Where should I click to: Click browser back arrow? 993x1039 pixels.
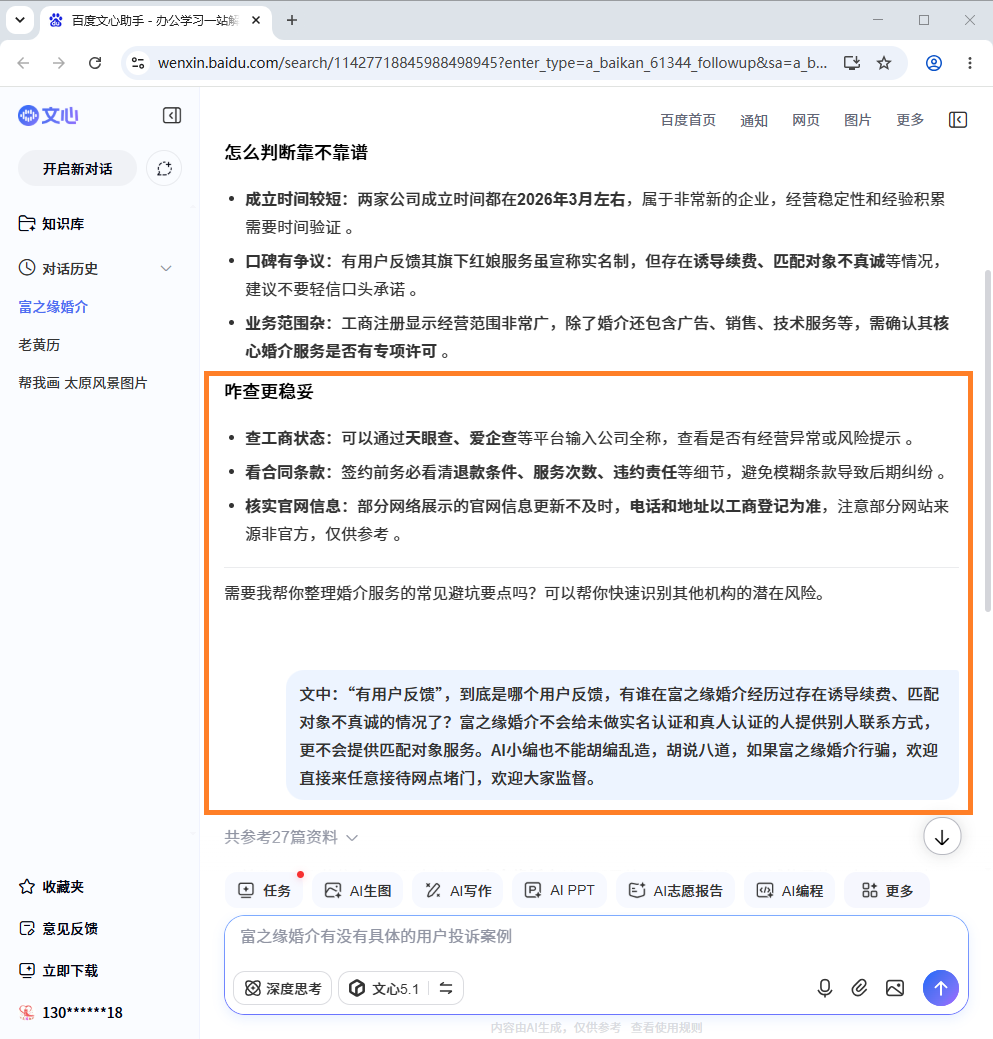pyautogui.click(x=23, y=63)
